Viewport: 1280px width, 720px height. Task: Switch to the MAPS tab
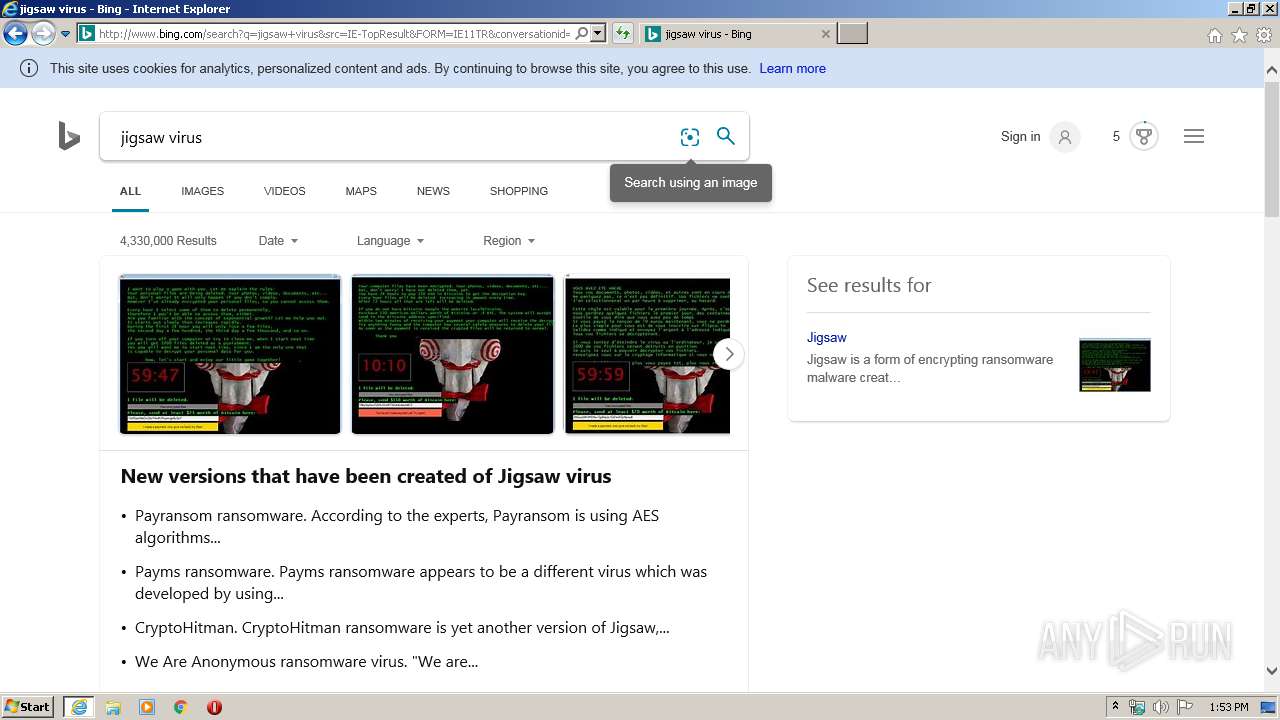pyautogui.click(x=361, y=191)
